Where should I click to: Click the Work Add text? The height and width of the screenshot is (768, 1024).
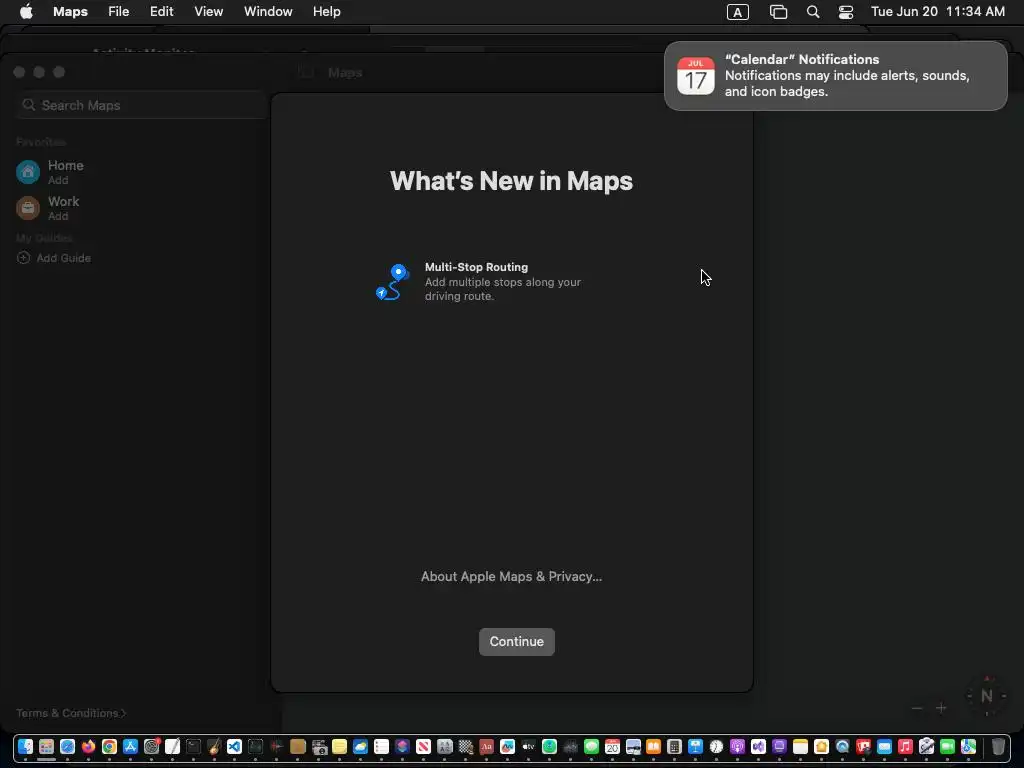[57, 216]
